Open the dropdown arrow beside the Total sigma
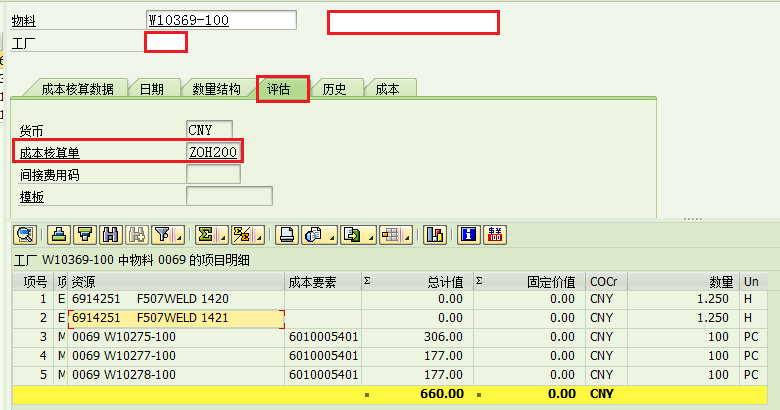This screenshot has width=780, height=410. [223, 234]
